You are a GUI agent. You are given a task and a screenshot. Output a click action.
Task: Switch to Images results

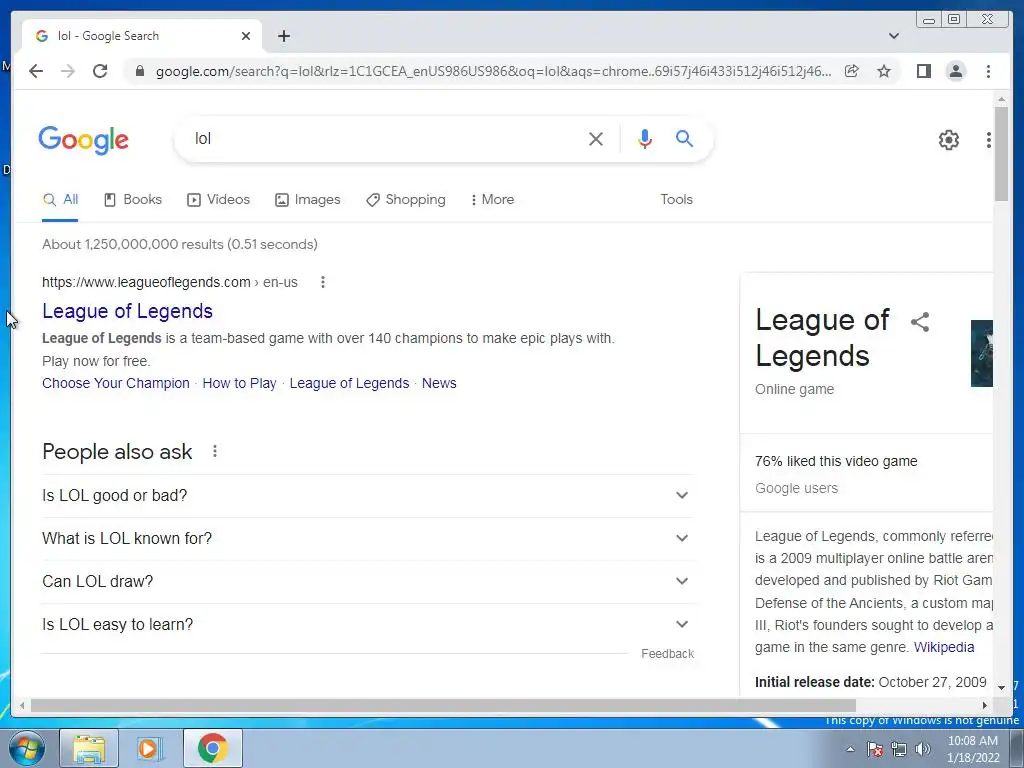pyautogui.click(x=308, y=200)
